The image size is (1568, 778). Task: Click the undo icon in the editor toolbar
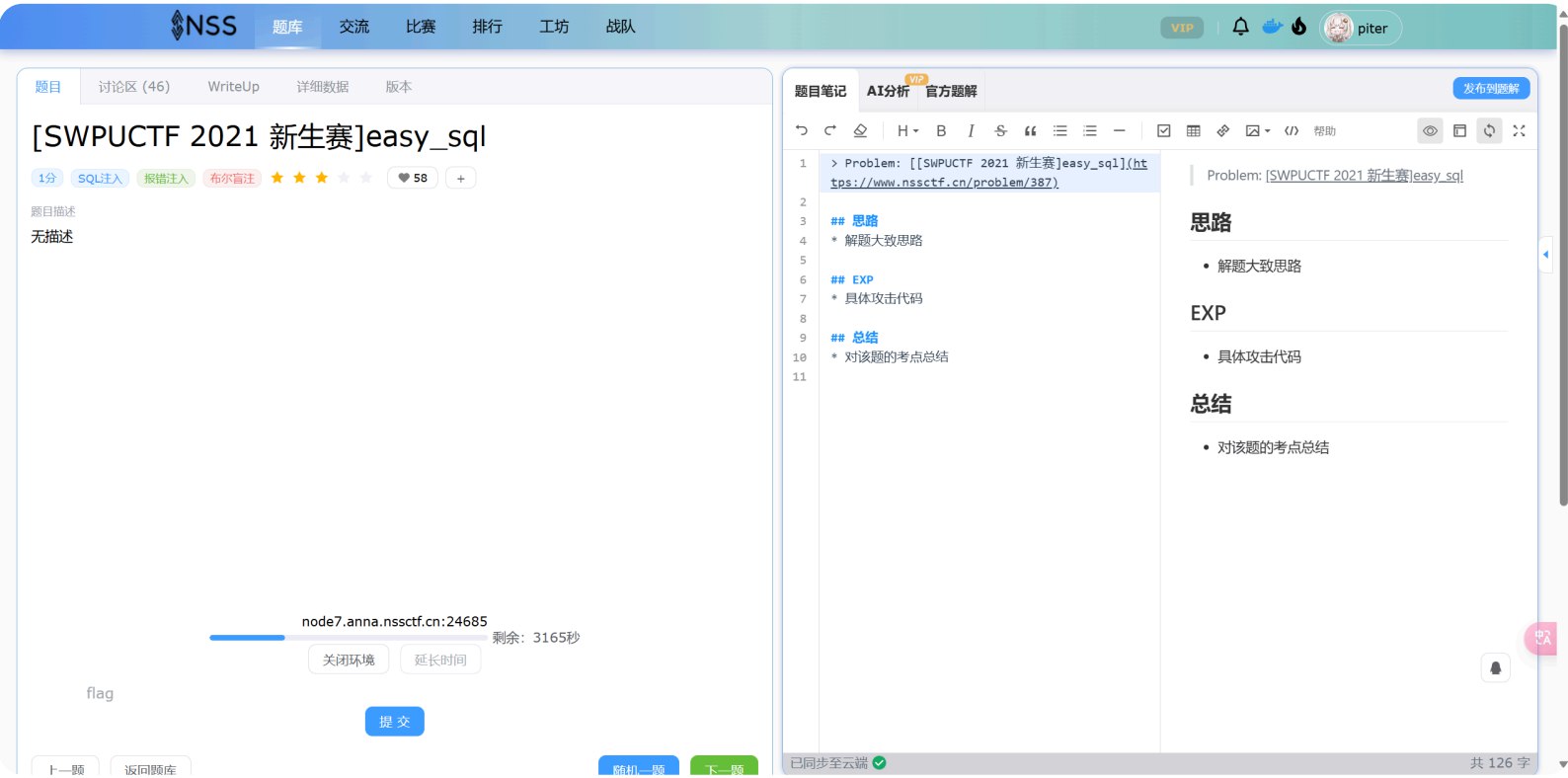[802, 130]
